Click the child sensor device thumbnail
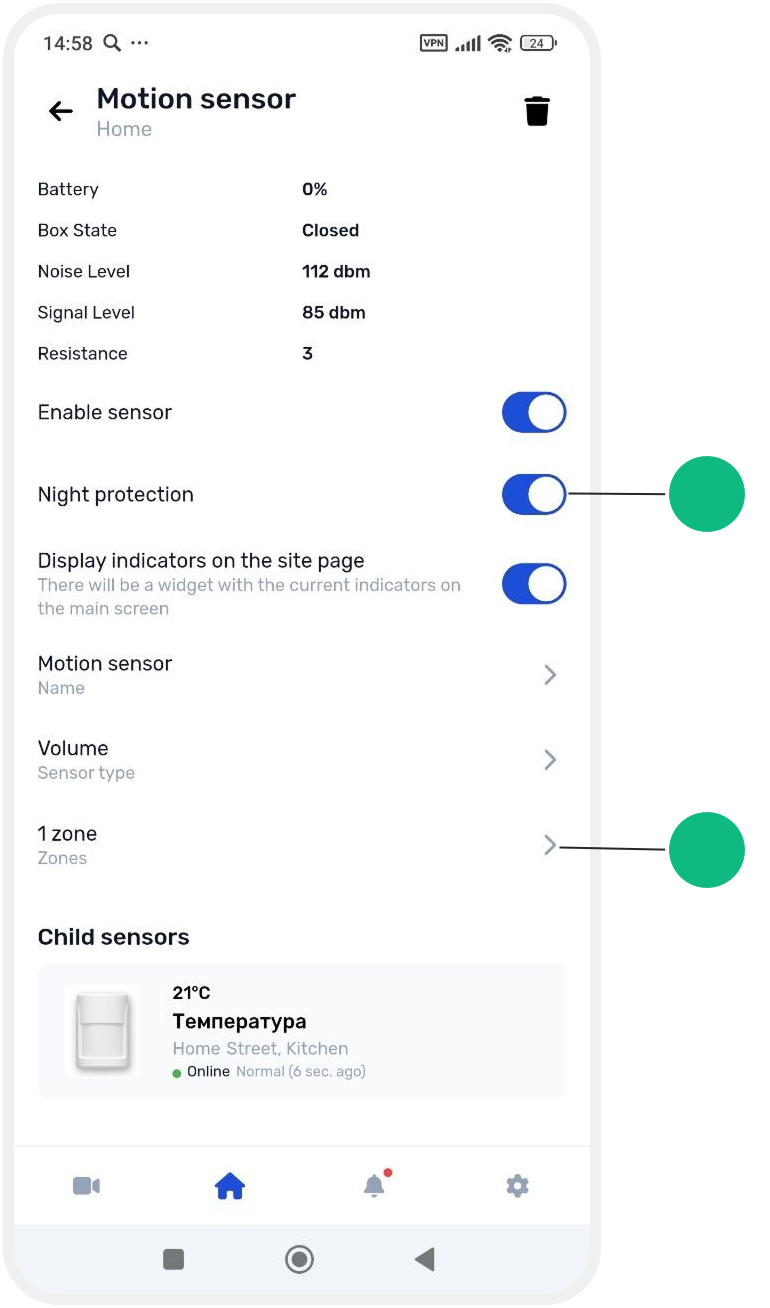Screen dimensions: 770x1308 102,1031
